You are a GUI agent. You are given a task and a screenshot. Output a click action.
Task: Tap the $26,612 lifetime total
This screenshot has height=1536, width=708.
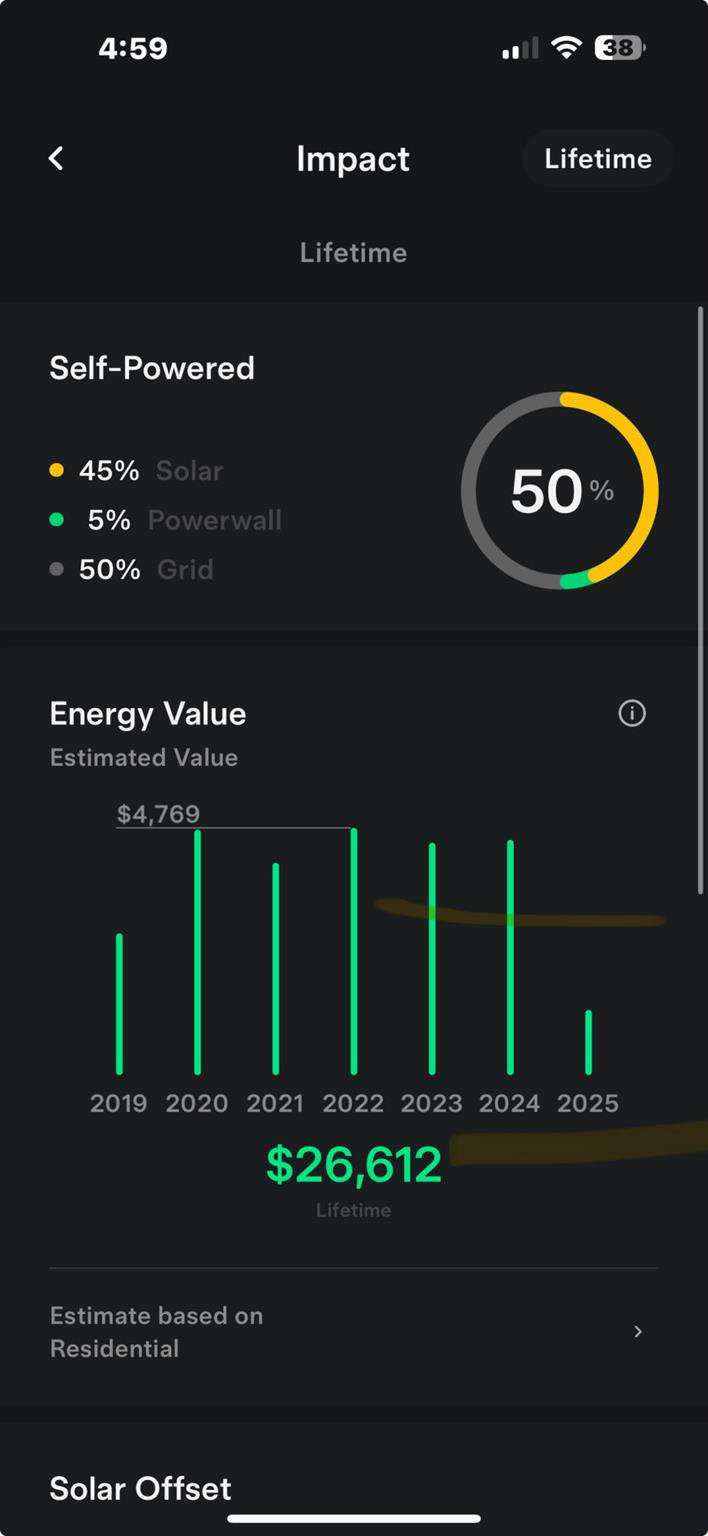(353, 1166)
